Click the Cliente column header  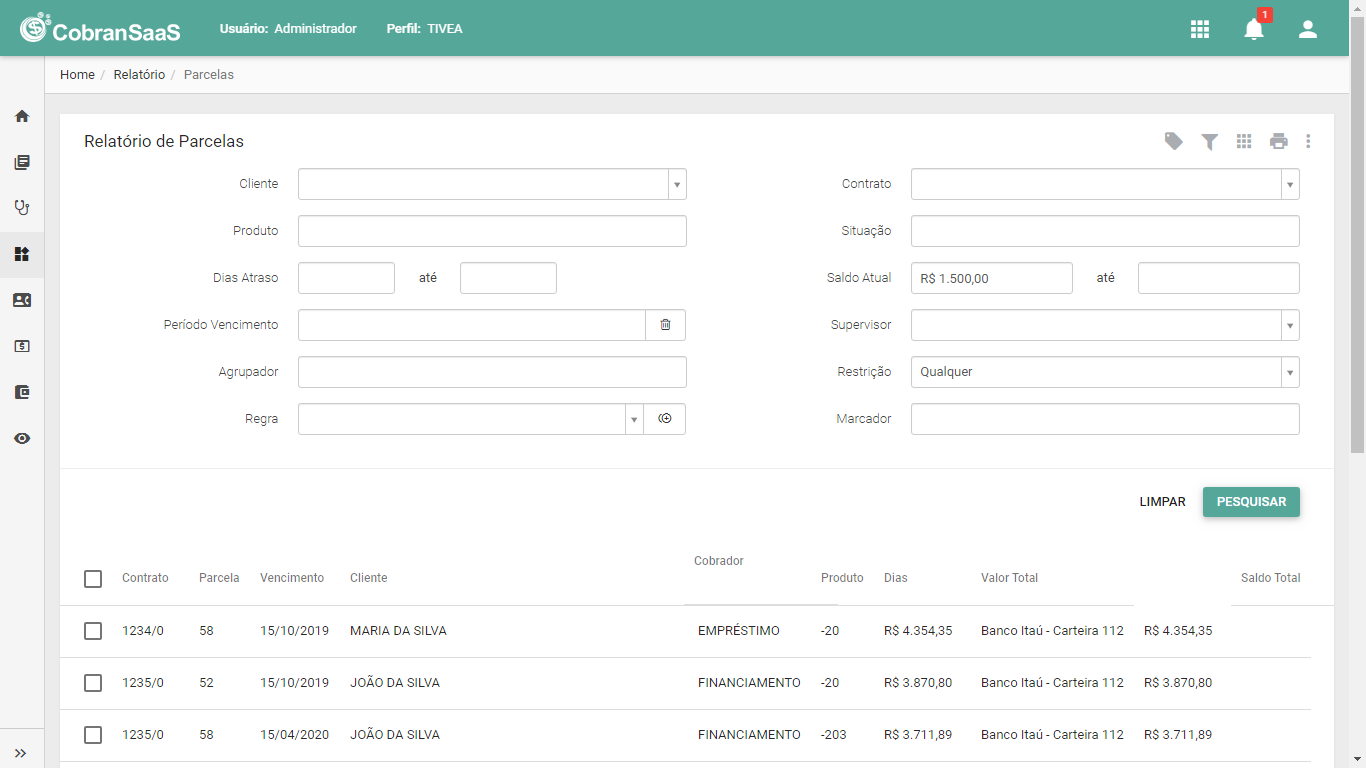coord(368,578)
